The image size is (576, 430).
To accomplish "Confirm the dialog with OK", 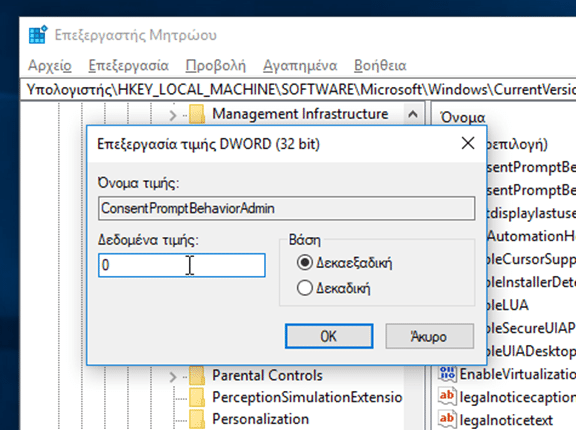I will (x=329, y=336).
